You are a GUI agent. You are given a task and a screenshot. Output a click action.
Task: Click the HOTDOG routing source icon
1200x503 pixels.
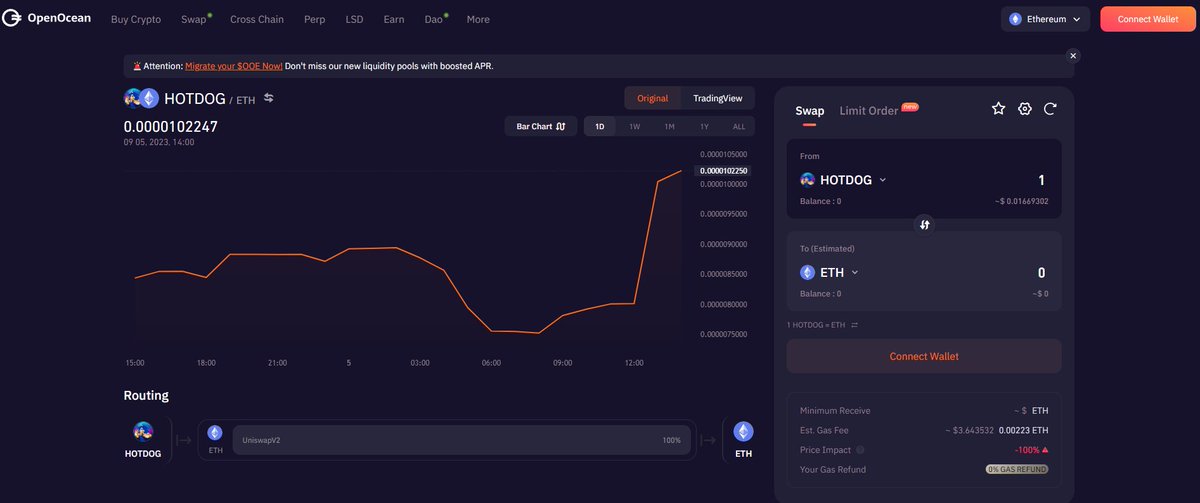tap(142, 431)
